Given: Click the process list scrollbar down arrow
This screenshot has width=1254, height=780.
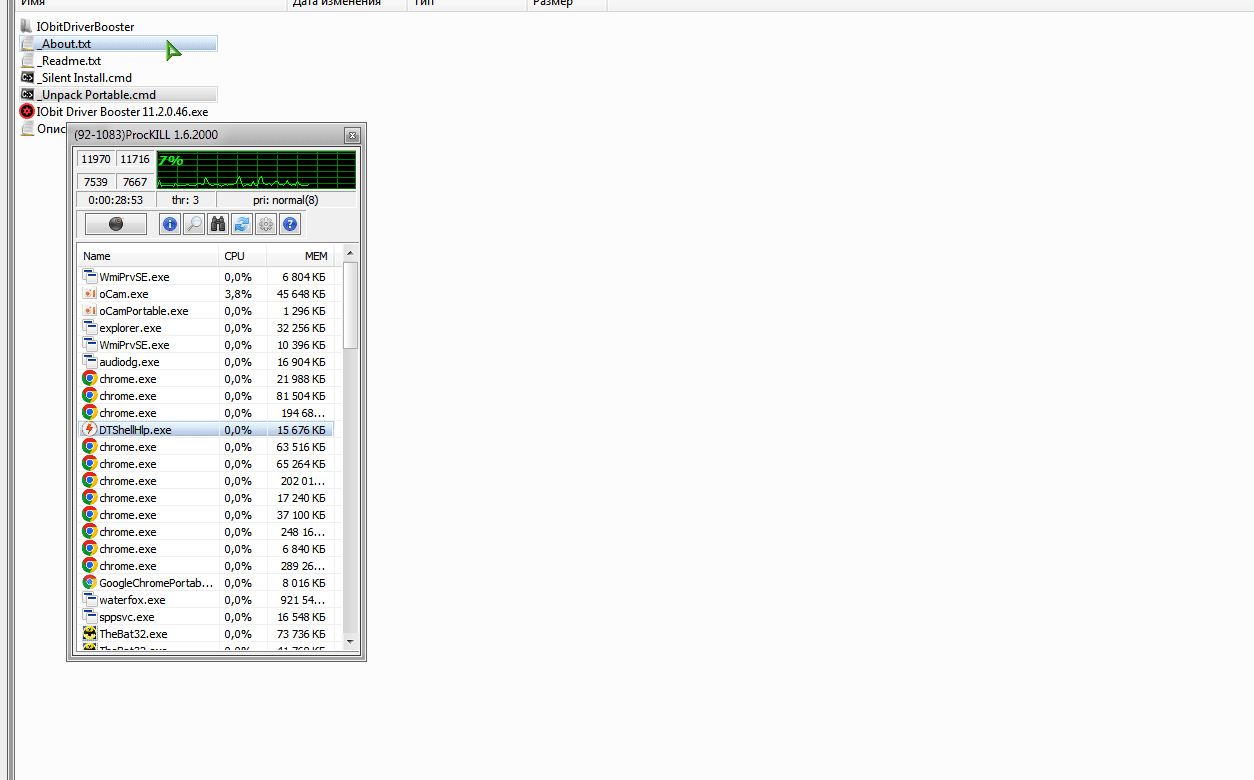Looking at the screenshot, I should 350,641.
